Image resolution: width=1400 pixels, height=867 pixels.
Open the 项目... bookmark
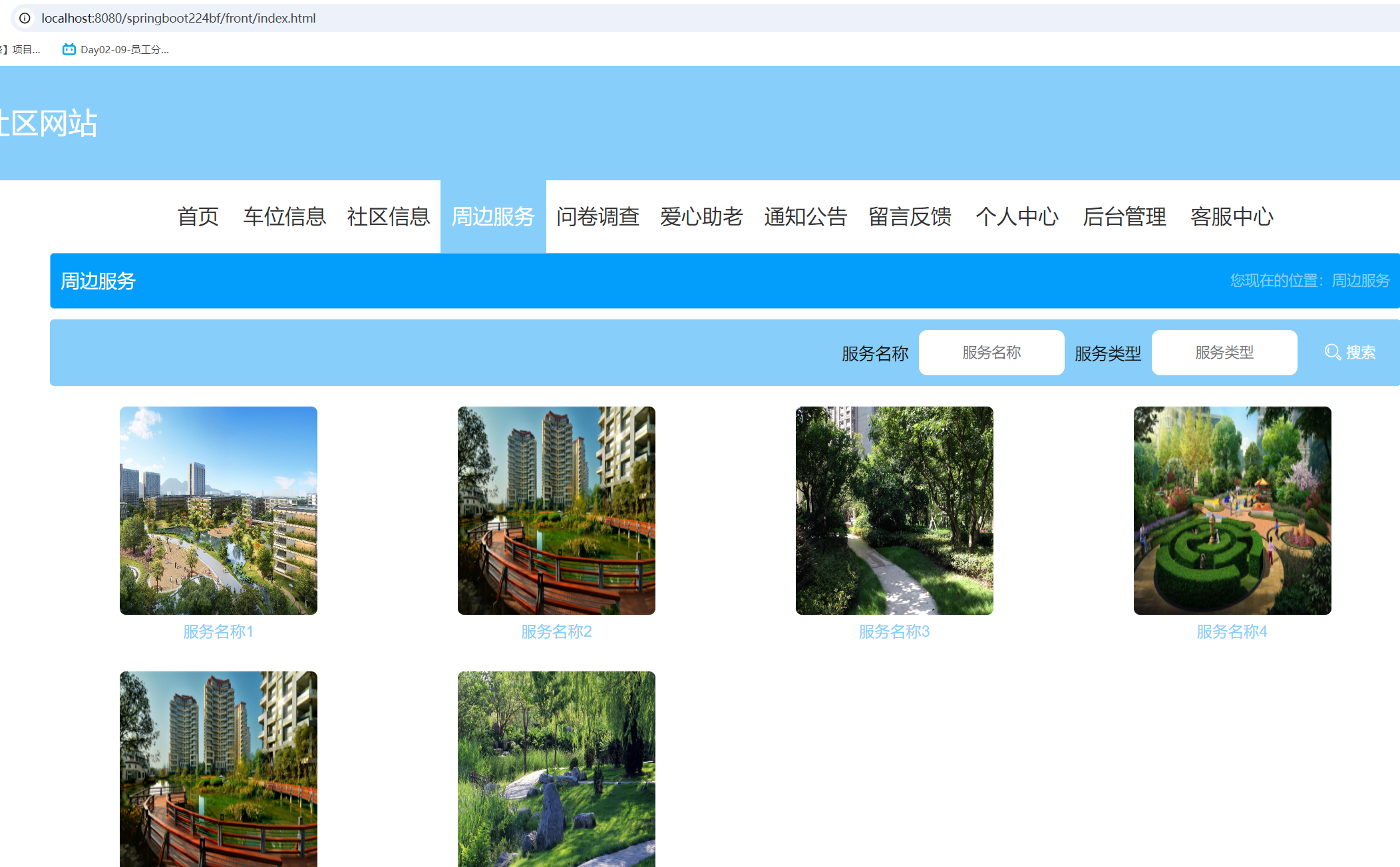[x=21, y=49]
